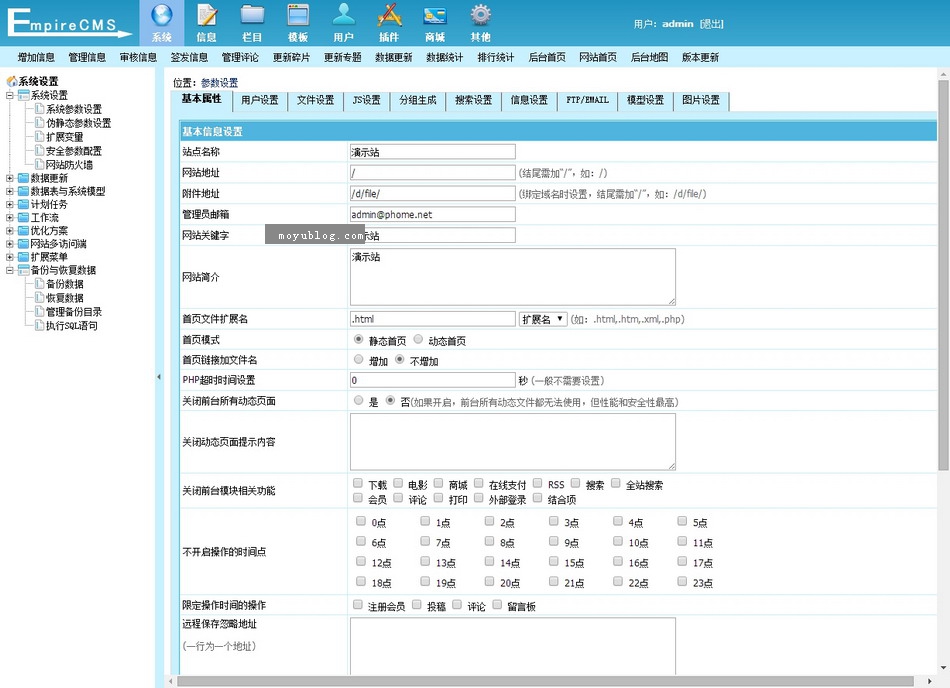Click the 参数设置 breadcrumb link
Image resolution: width=950 pixels, height=688 pixels.
[219, 83]
